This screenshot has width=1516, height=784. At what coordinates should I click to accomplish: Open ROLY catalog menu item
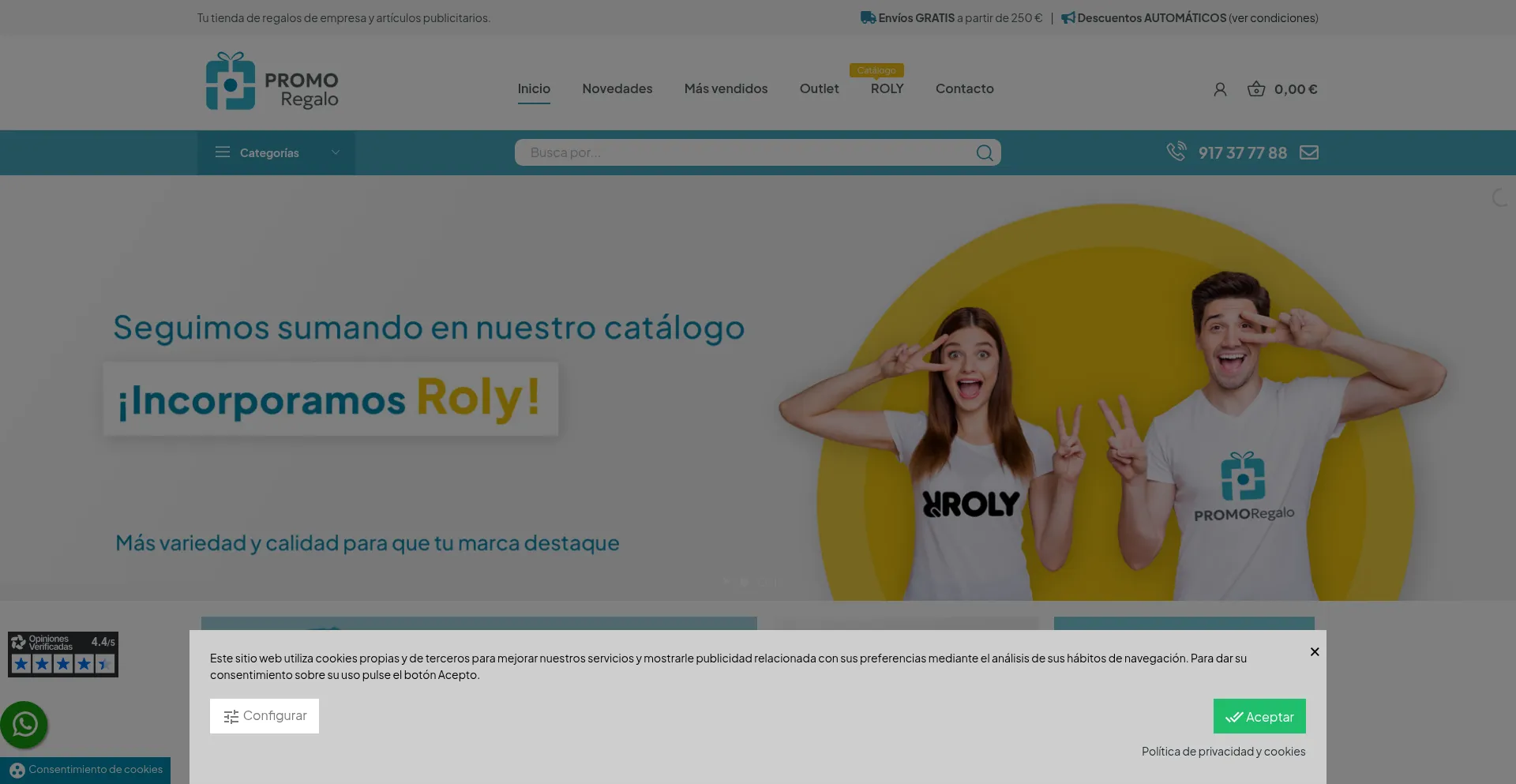tap(887, 88)
